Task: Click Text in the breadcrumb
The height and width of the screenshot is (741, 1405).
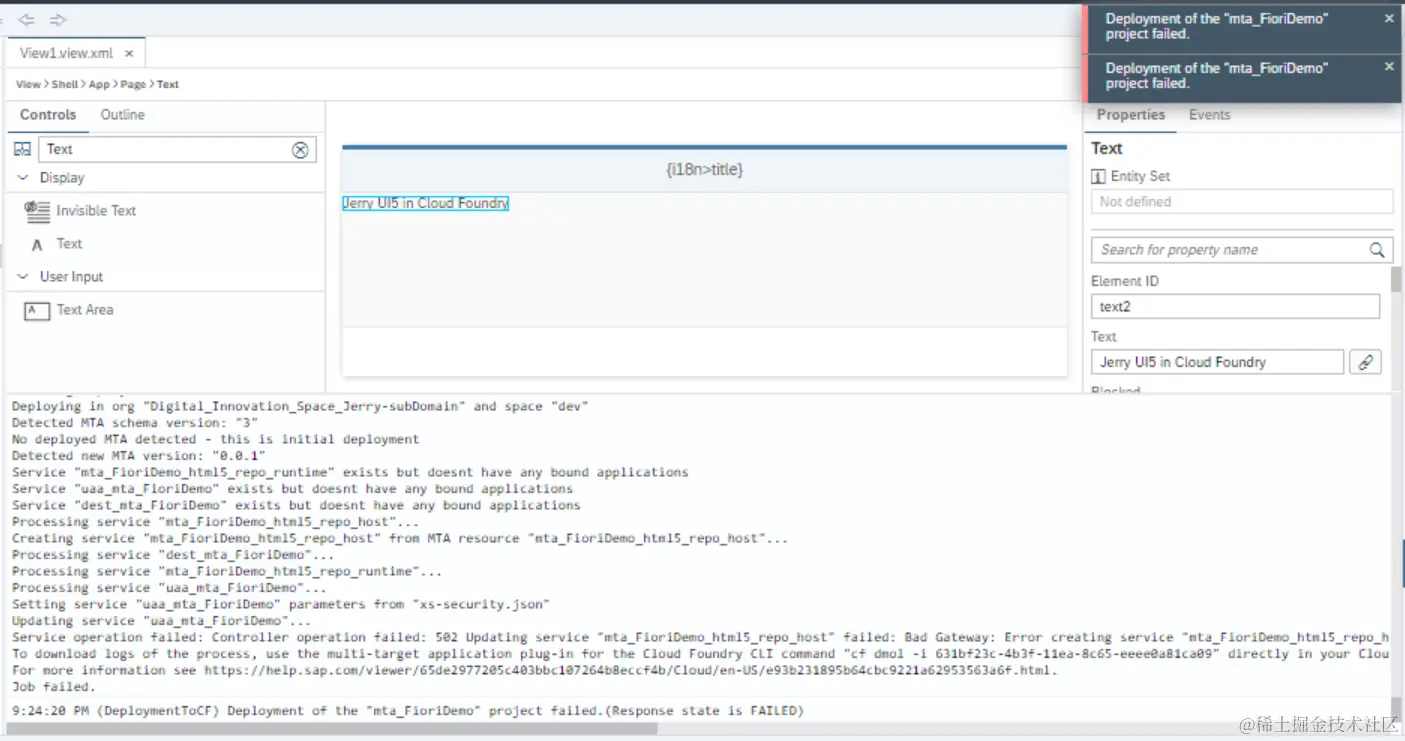Action: 168,84
